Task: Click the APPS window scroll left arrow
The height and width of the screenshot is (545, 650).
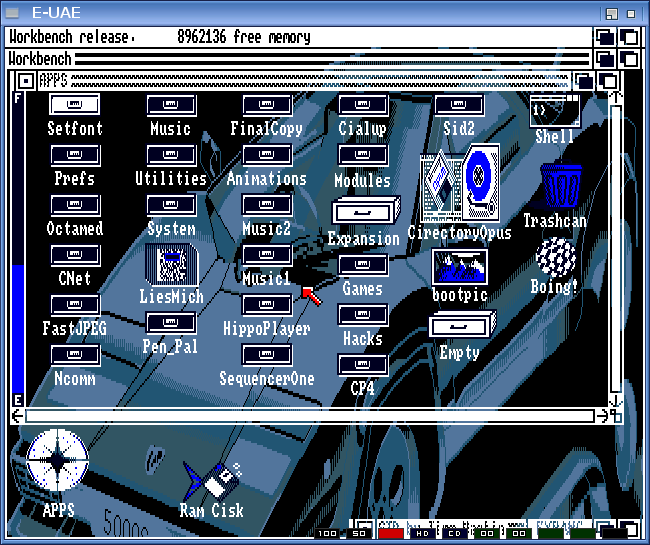Action: click(x=17, y=416)
